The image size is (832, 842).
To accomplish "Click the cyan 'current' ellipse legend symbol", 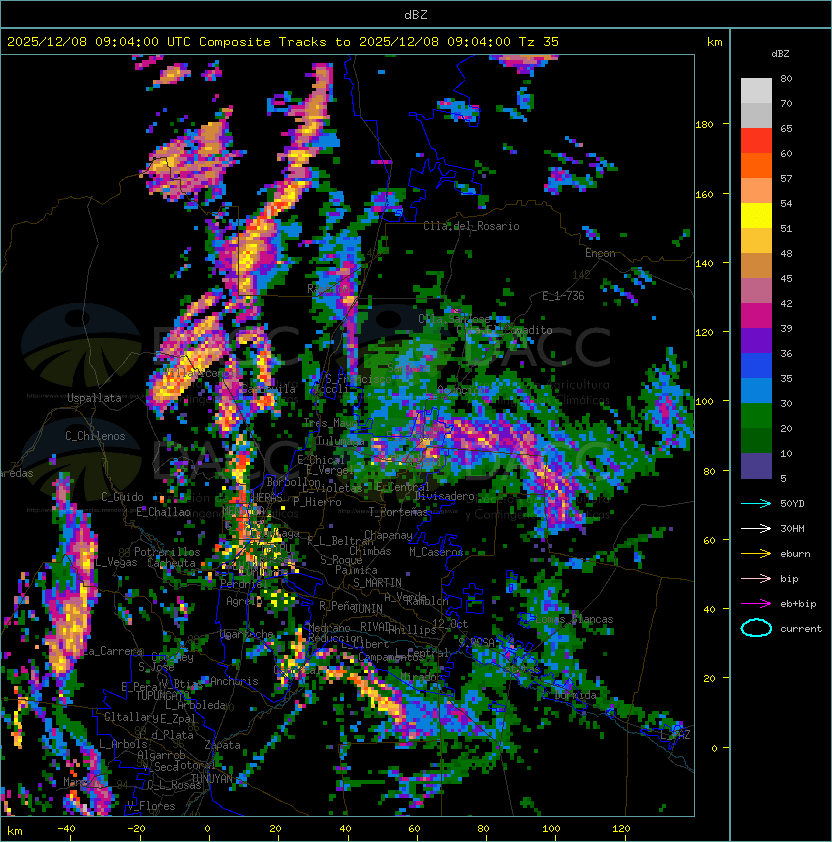I will (756, 628).
